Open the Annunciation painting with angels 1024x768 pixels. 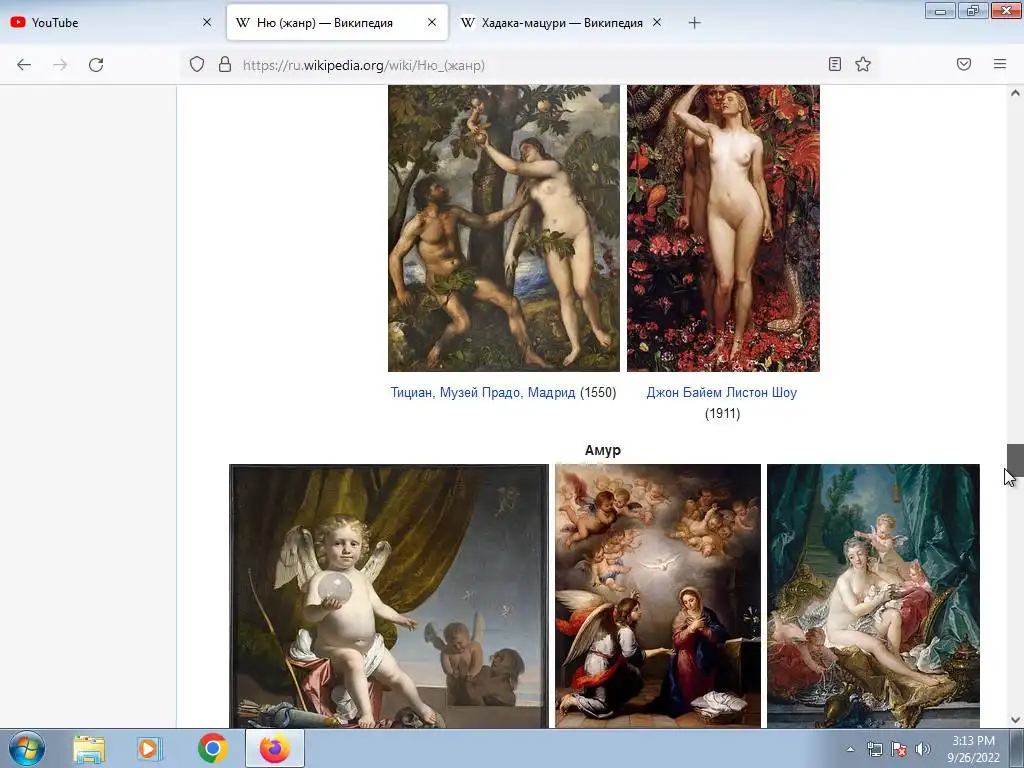click(x=658, y=596)
